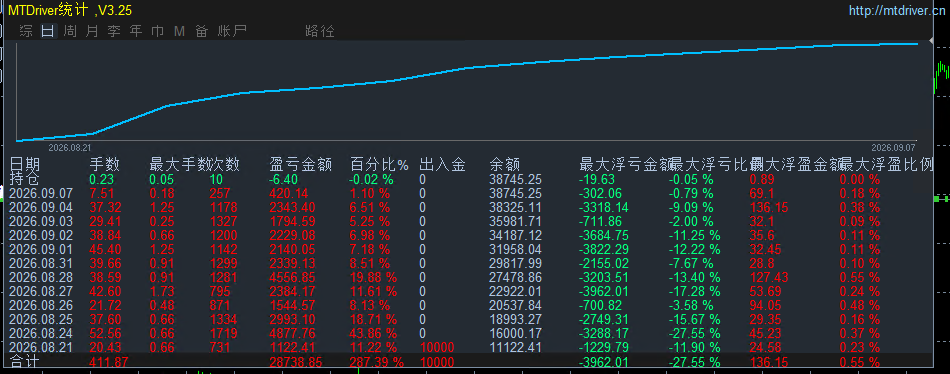Click the 盈亏金额 column header
This screenshot has width=950, height=374.
tap(301, 164)
